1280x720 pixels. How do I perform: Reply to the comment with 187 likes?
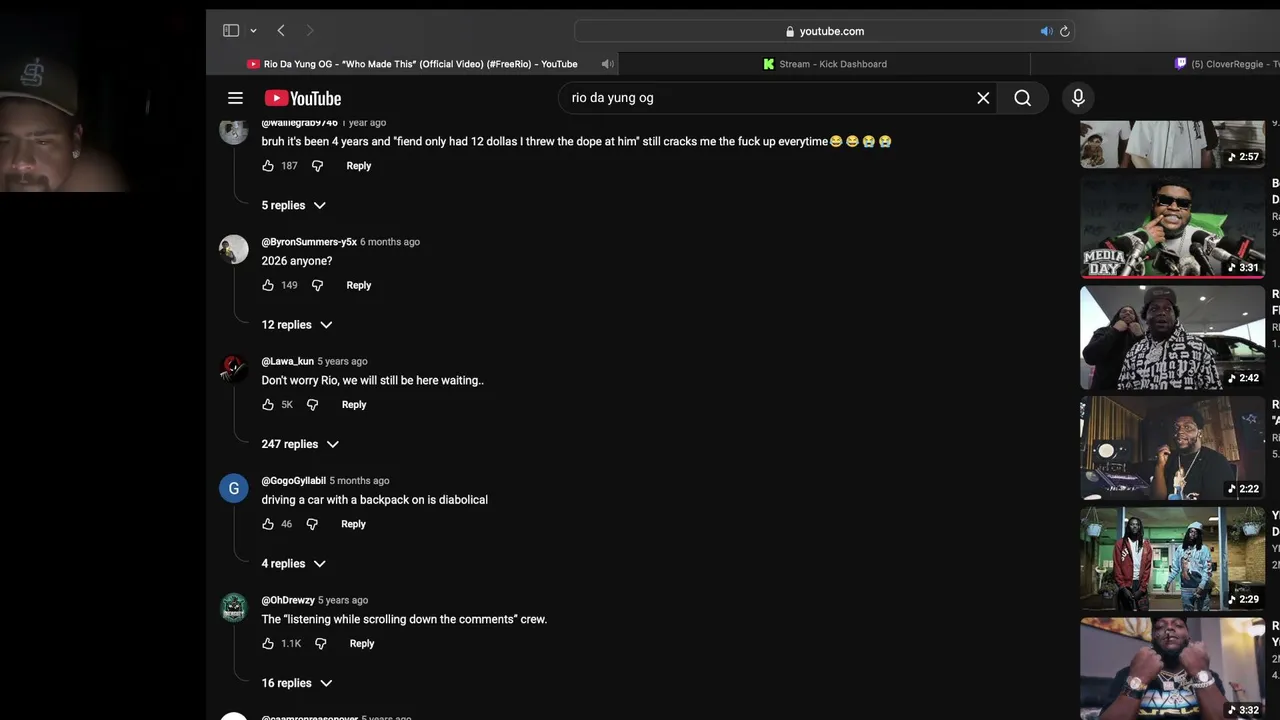[x=358, y=166]
